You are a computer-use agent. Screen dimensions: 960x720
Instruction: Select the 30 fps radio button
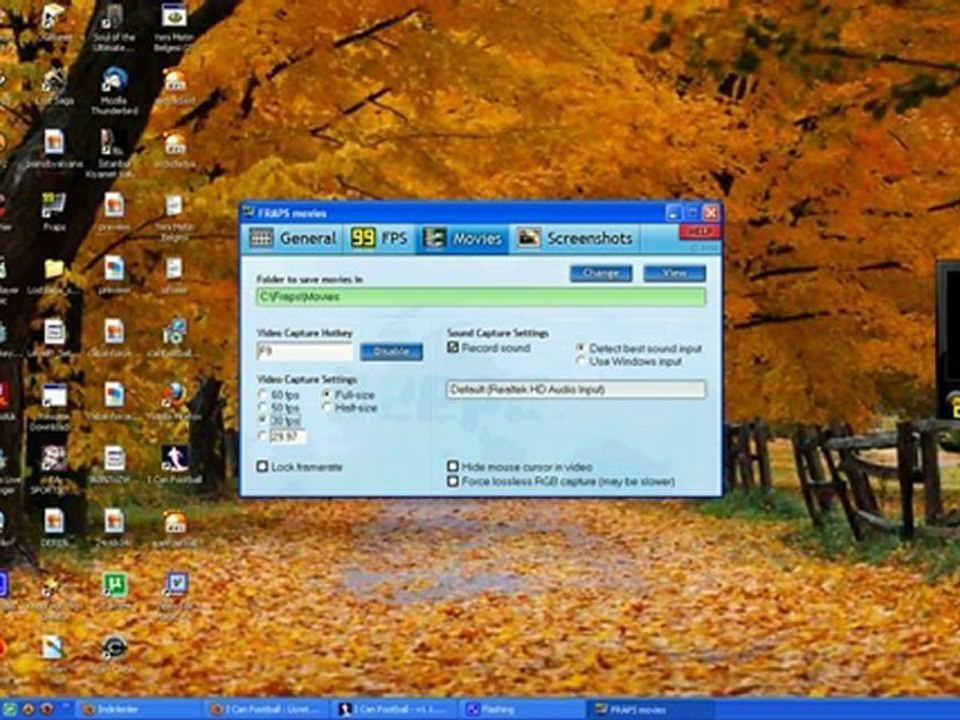pos(263,421)
